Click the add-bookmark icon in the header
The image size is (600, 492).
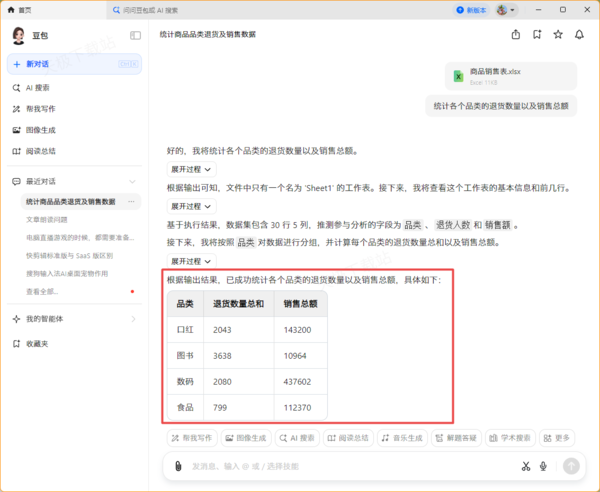(537, 35)
